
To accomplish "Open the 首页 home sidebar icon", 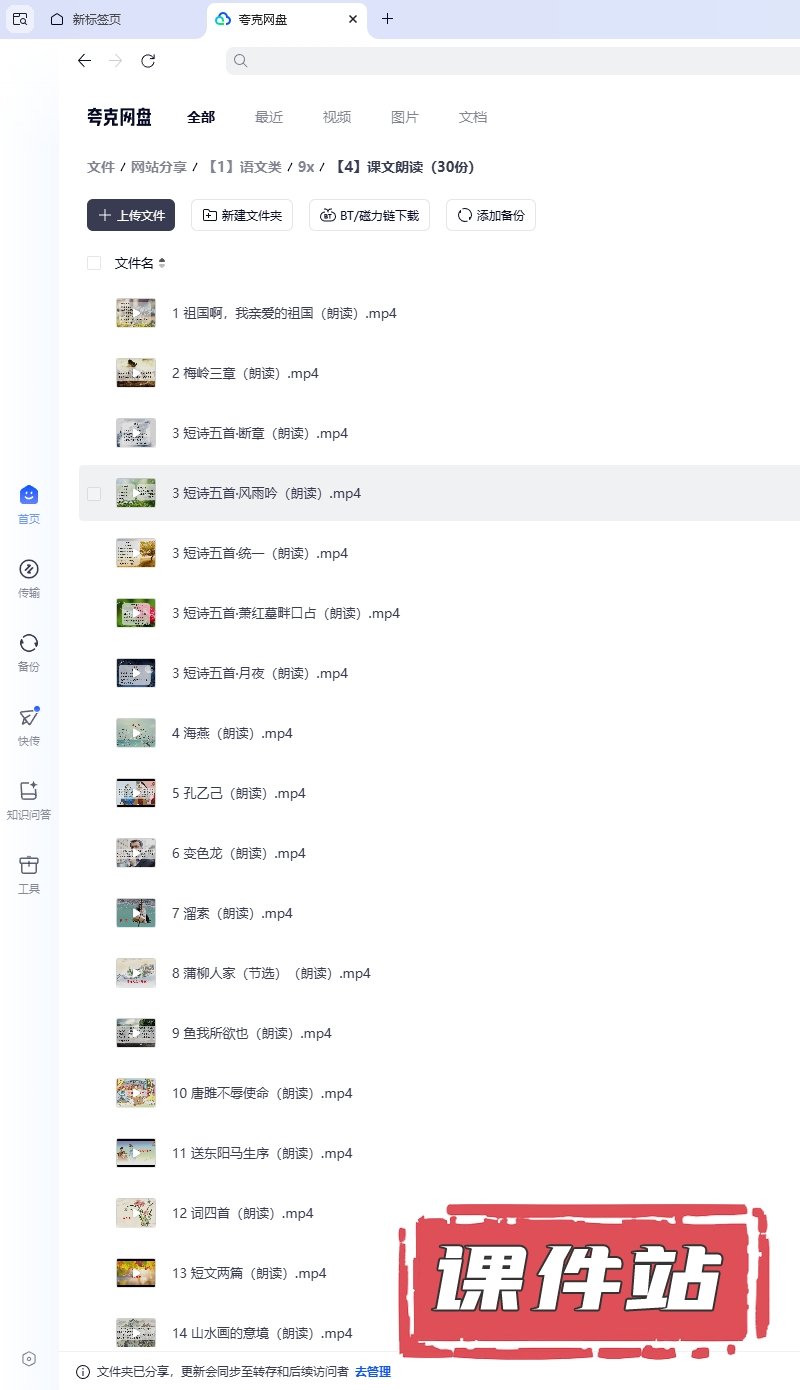I will coord(29,504).
